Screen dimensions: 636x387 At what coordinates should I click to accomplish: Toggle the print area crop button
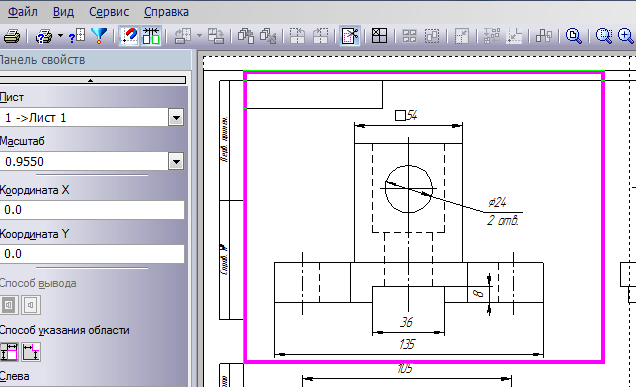(x=350, y=36)
